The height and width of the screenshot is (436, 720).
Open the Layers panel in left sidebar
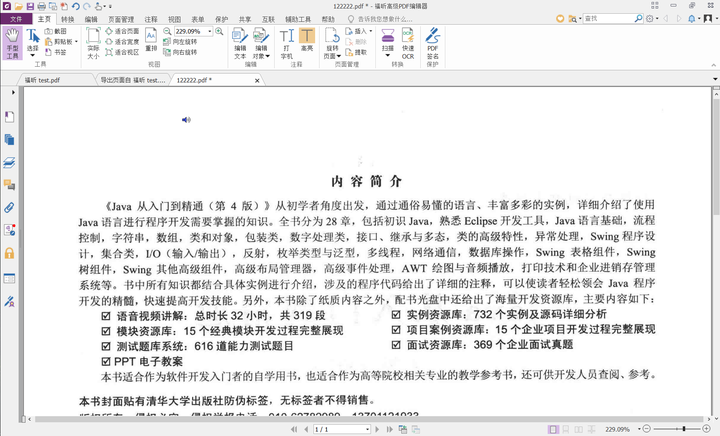pos(9,162)
